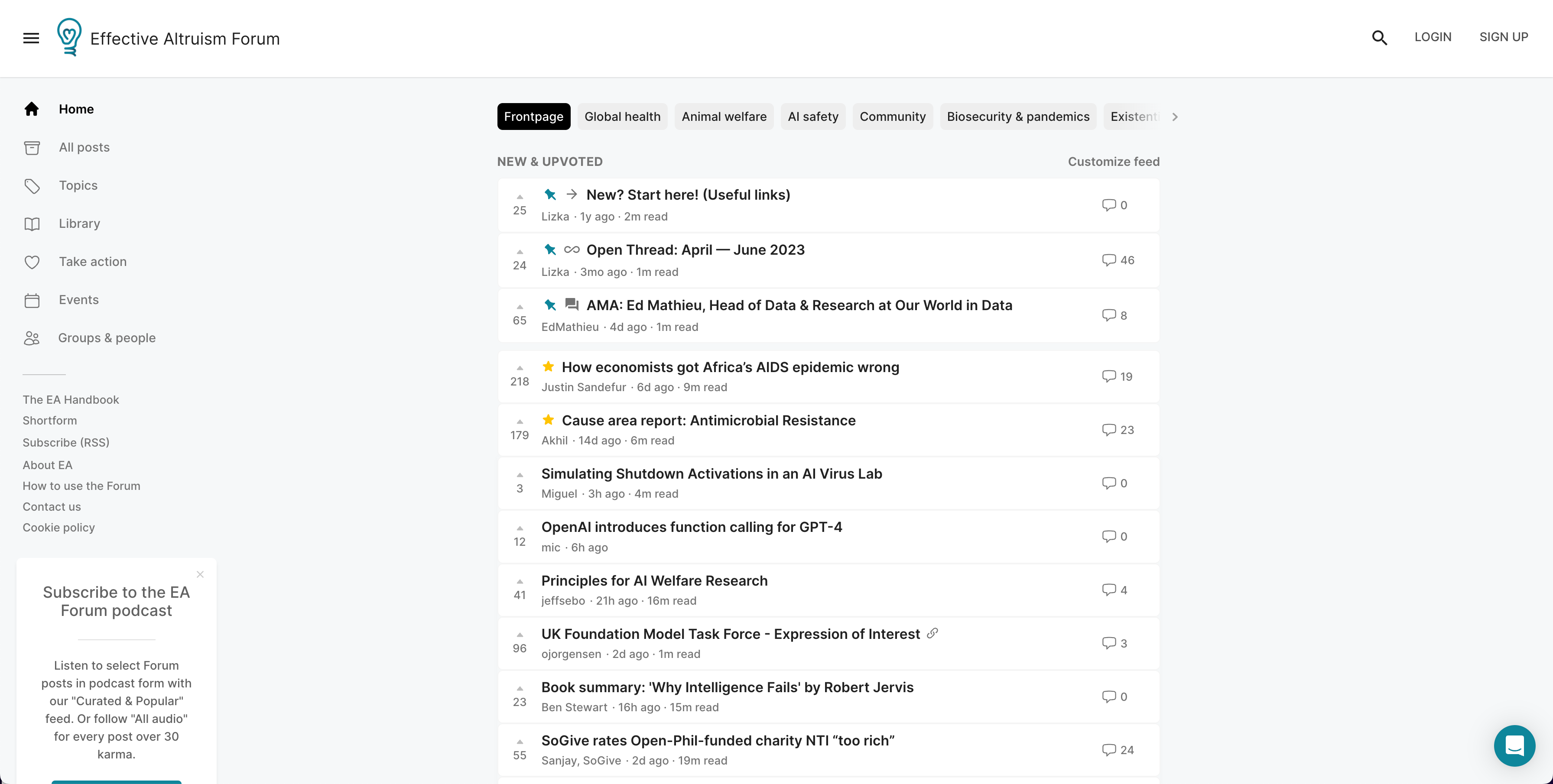Screen dimensions: 1553x784
Task: Open author profile EdMathieu
Action: tap(570, 327)
